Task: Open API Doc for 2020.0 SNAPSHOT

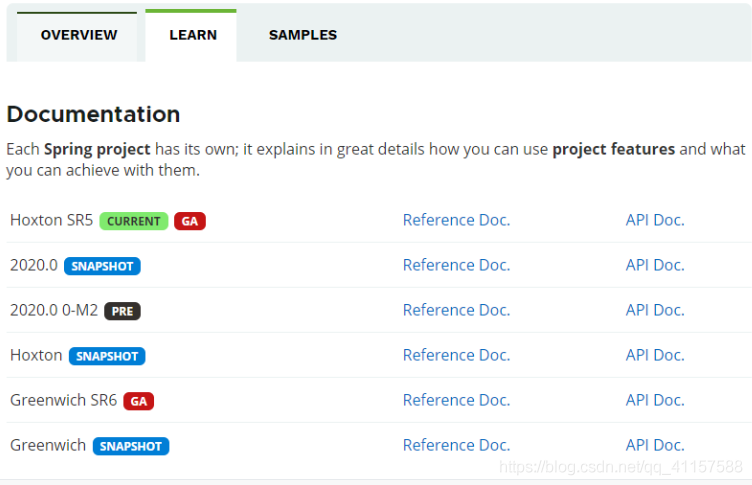Action: pyautogui.click(x=655, y=265)
